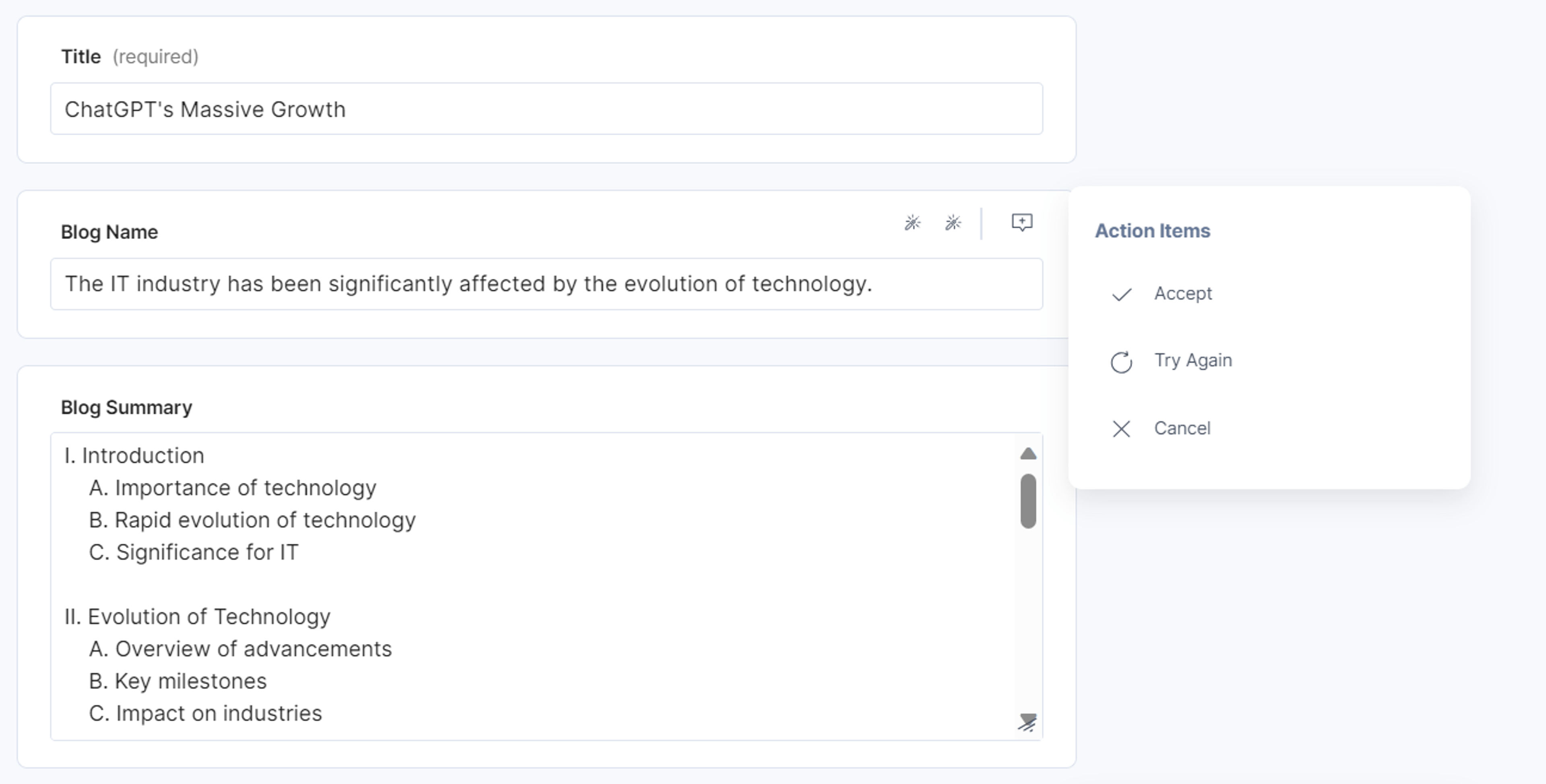This screenshot has height=784, width=1546.
Task: Click the Blog Summary scrollbar up arrow
Action: point(1028,454)
